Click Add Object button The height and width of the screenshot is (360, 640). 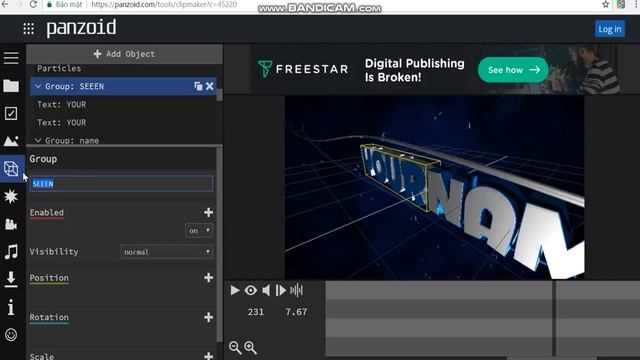tap(124, 54)
